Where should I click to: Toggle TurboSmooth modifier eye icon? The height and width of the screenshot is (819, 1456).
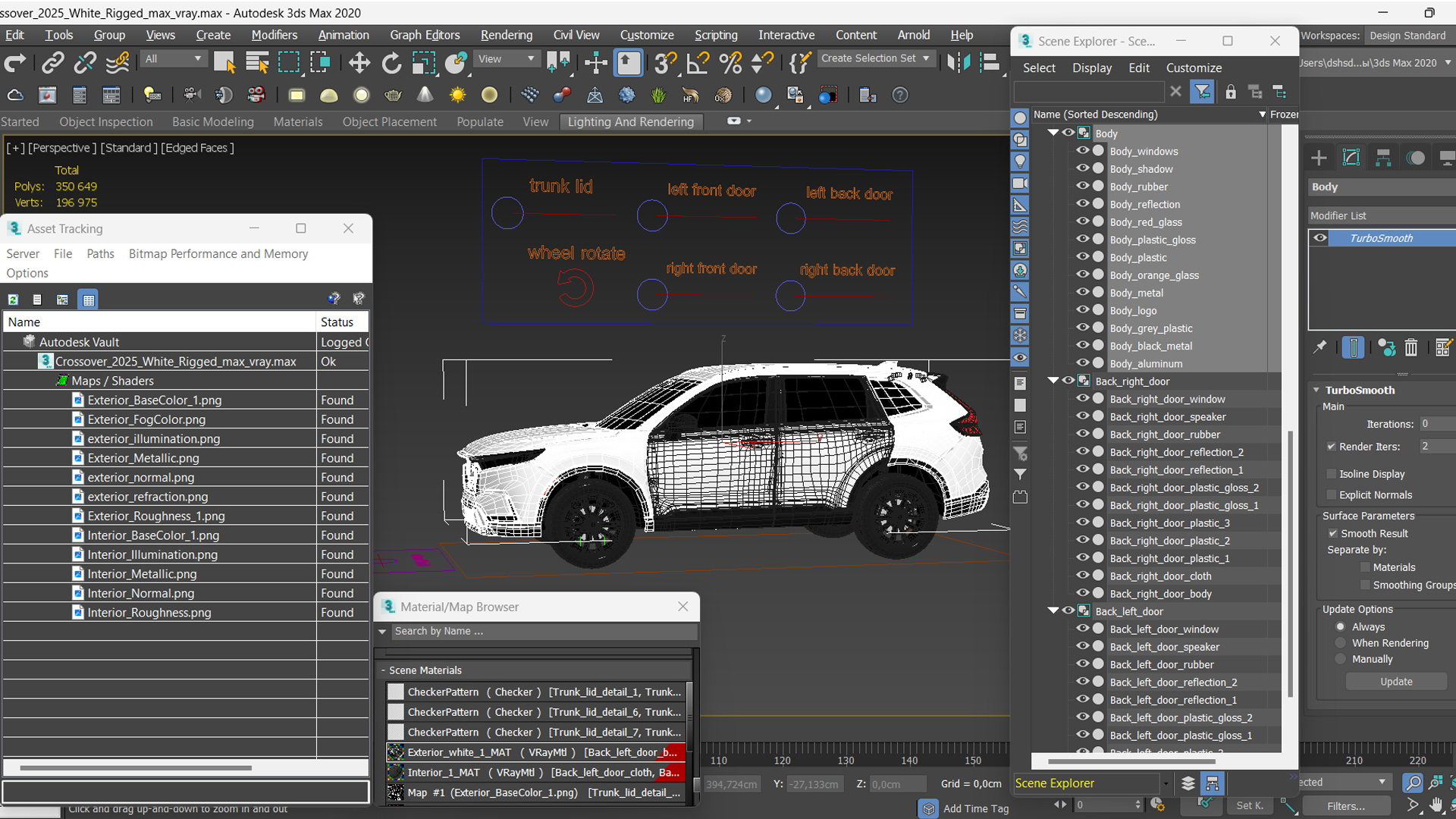(1320, 237)
